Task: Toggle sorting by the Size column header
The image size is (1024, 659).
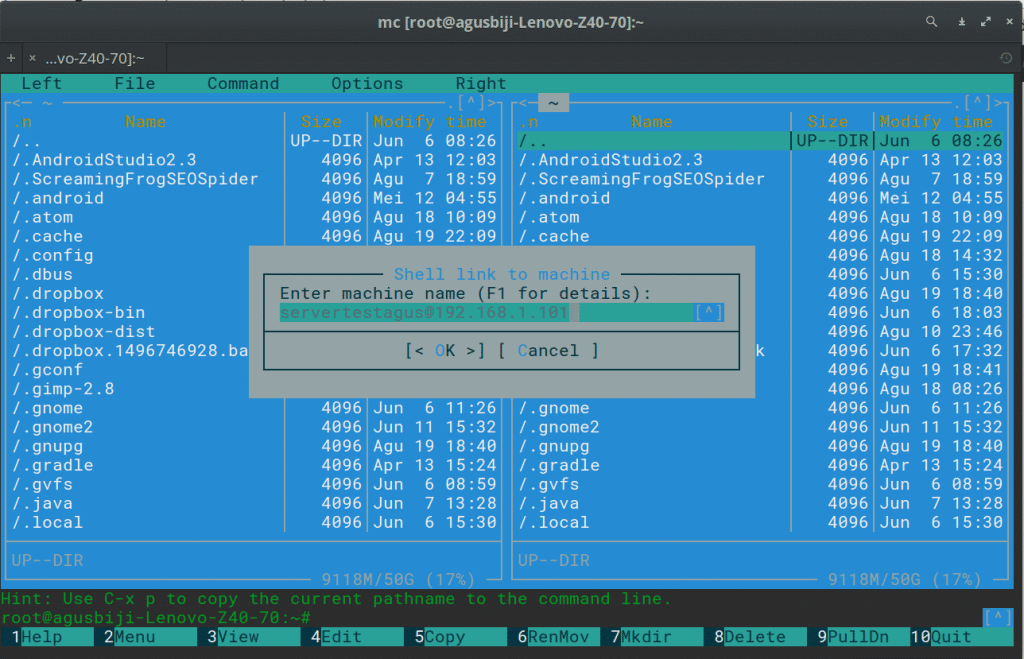Action: [322, 121]
